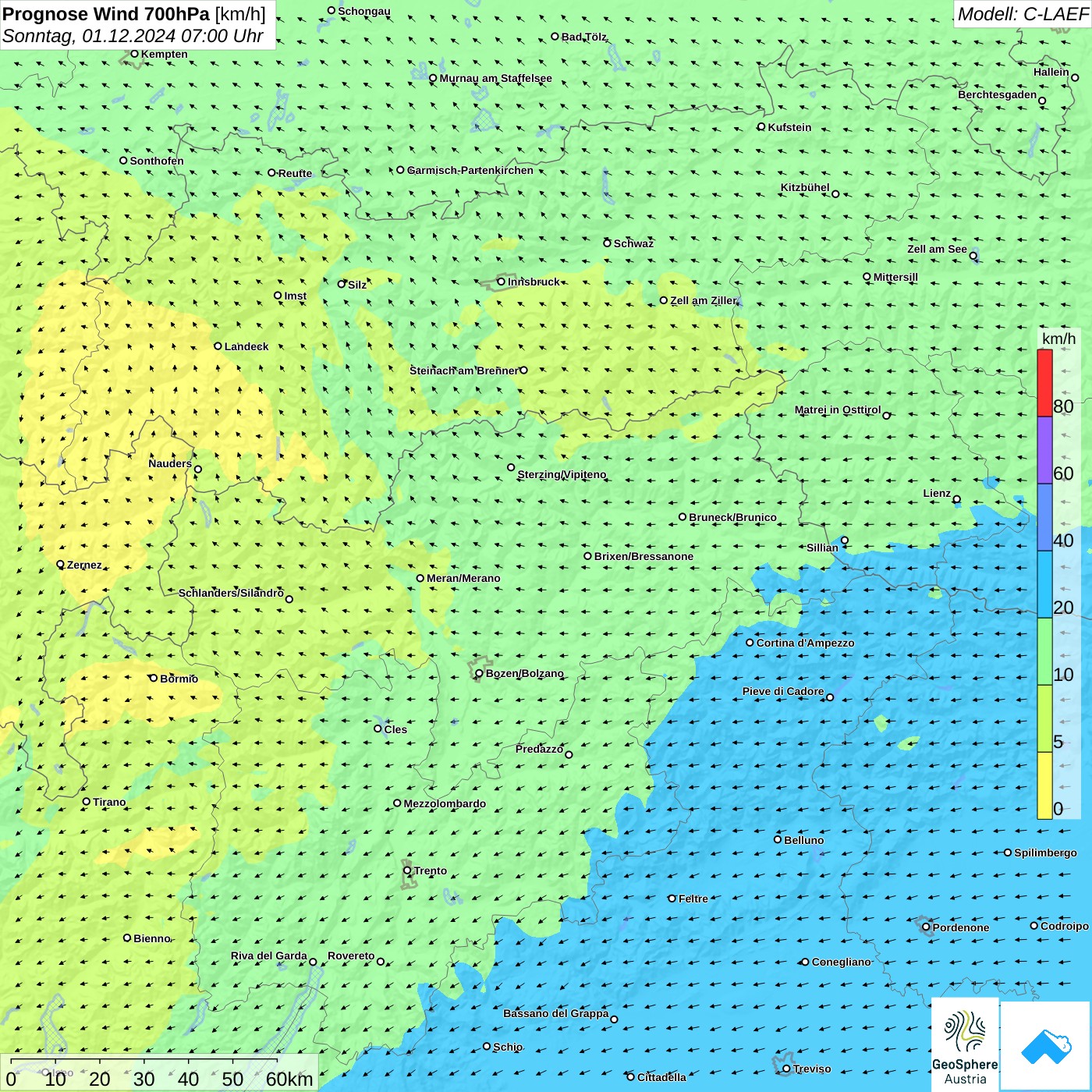The width and height of the screenshot is (1092, 1092).
Task: Click the 'Berchtesgaden' label
Action: (x=998, y=94)
